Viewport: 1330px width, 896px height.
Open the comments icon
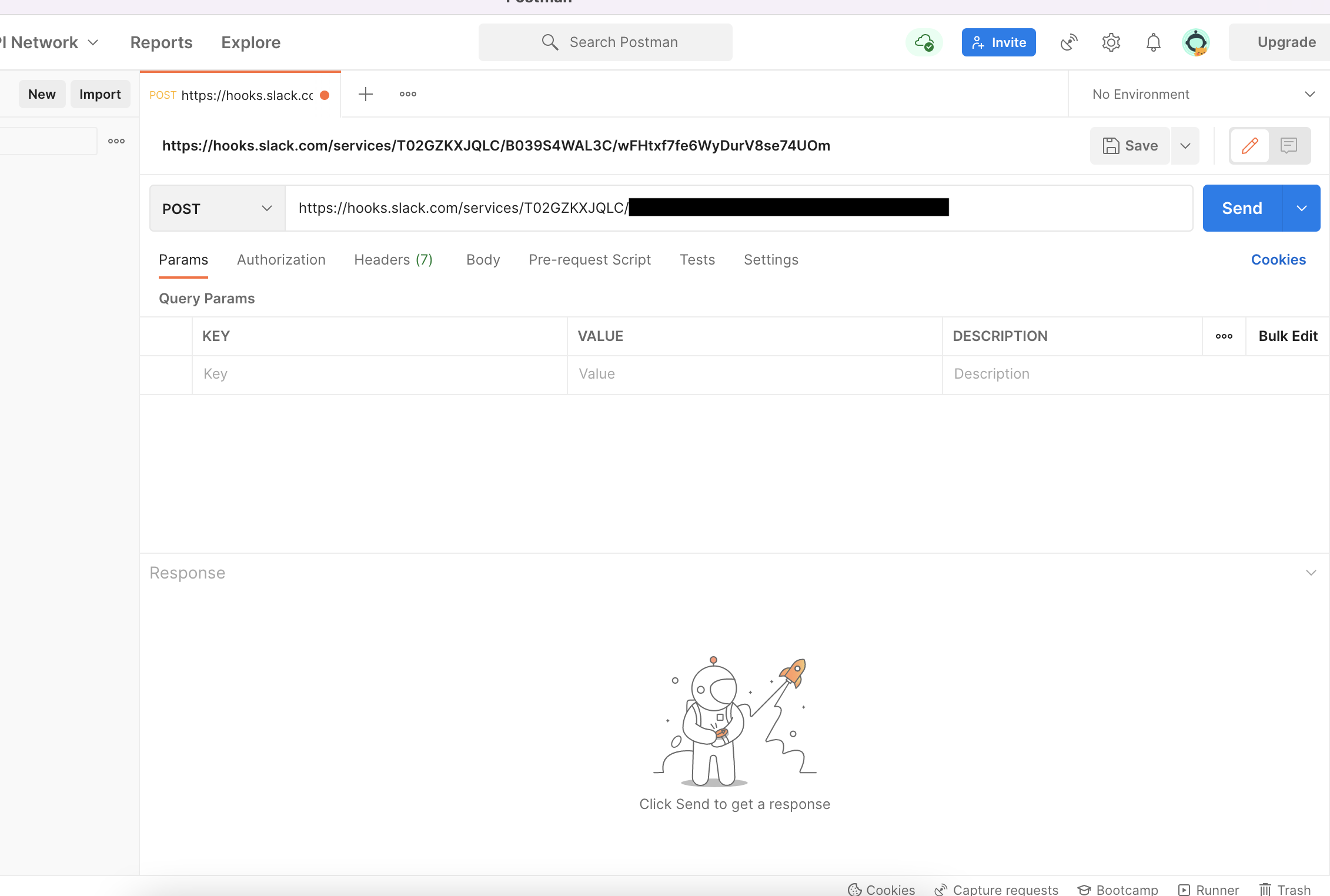click(x=1289, y=146)
